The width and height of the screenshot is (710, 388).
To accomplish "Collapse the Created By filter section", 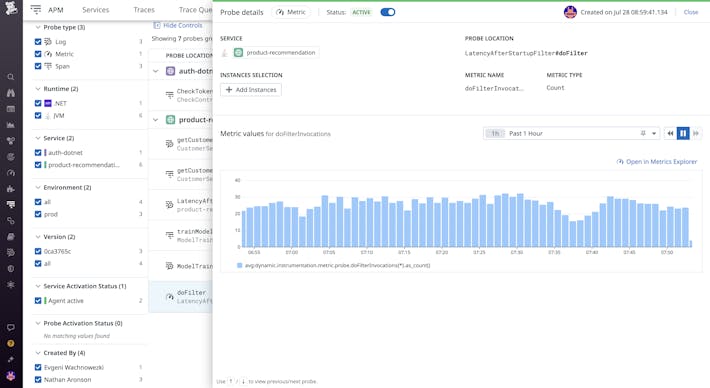I will [x=38, y=353].
